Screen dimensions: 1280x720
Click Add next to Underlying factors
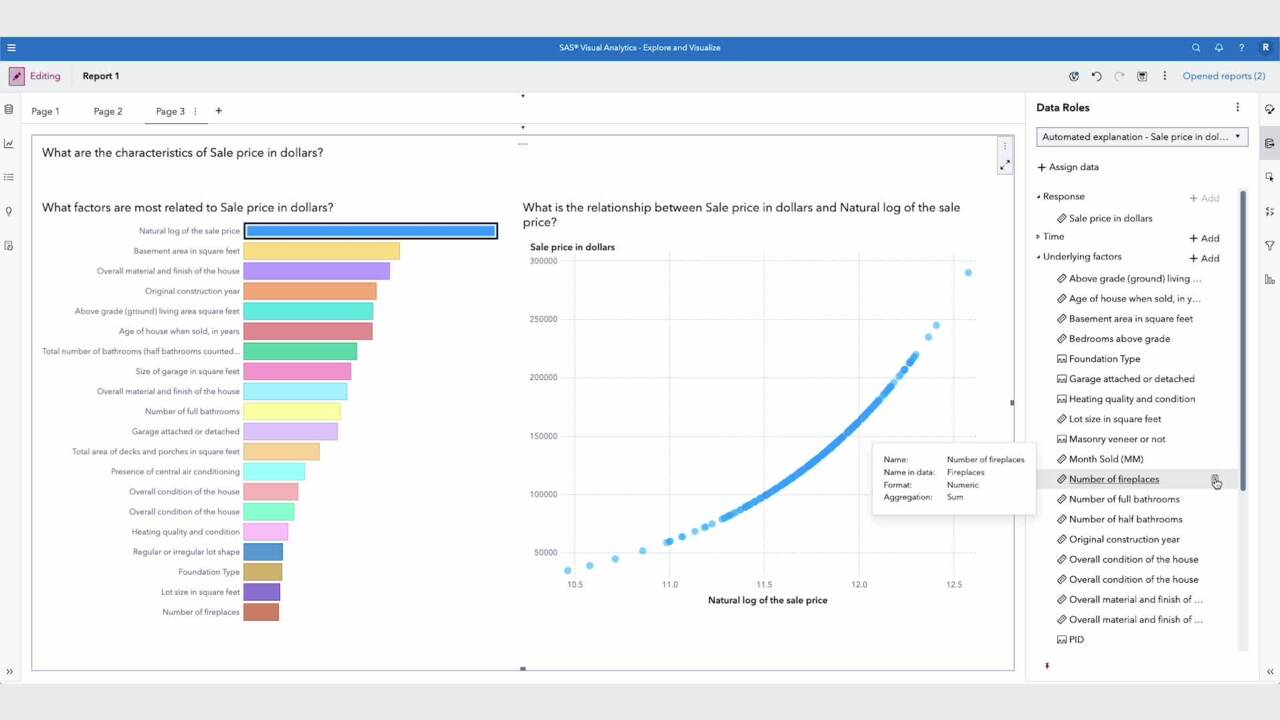click(x=1204, y=258)
